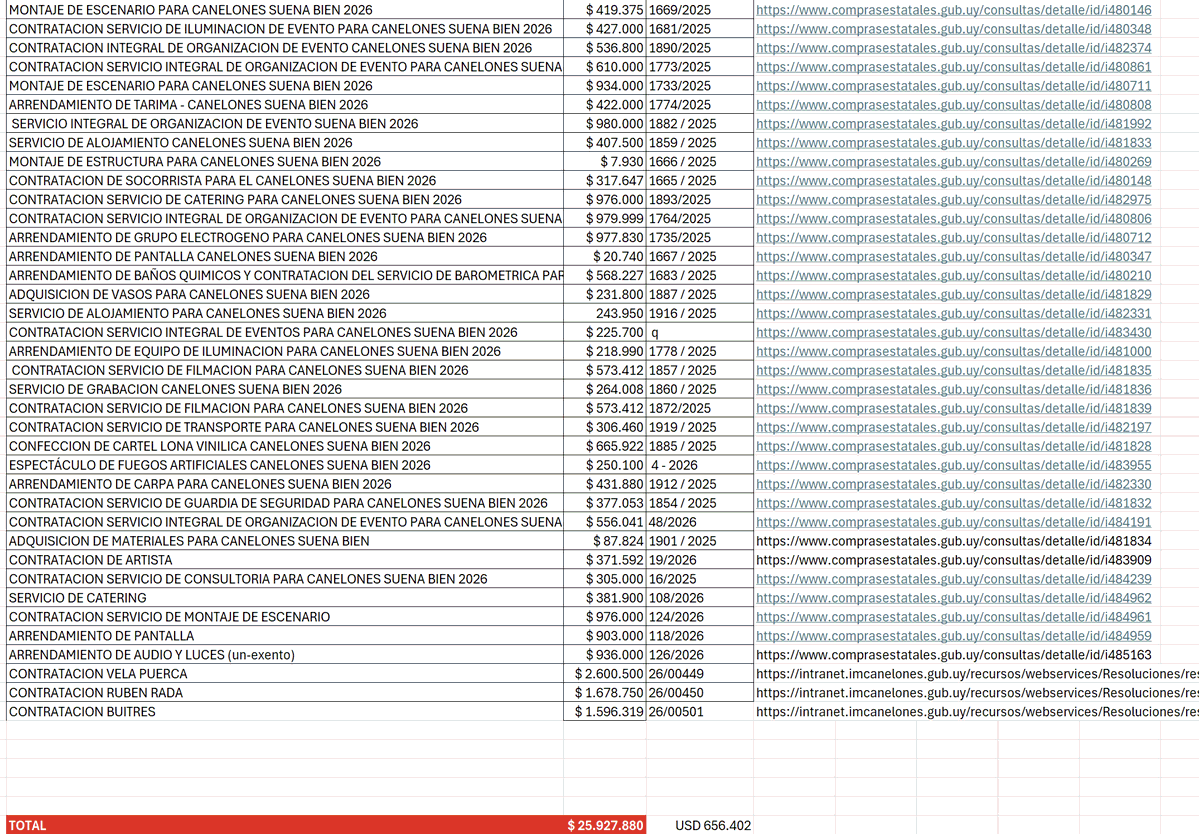Open the link ending in i480146

(954, 10)
